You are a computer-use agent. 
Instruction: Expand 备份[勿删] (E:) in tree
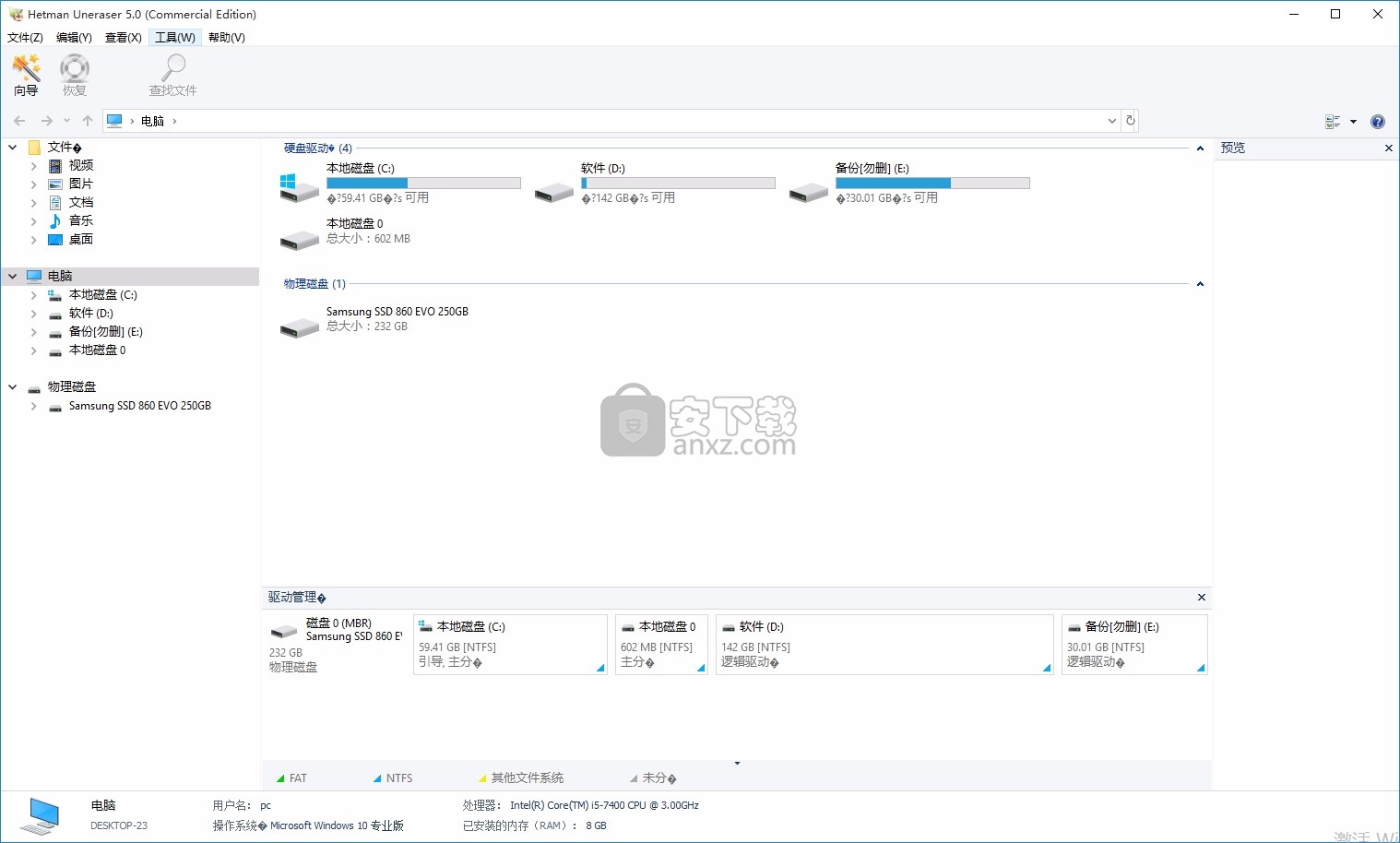point(34,332)
